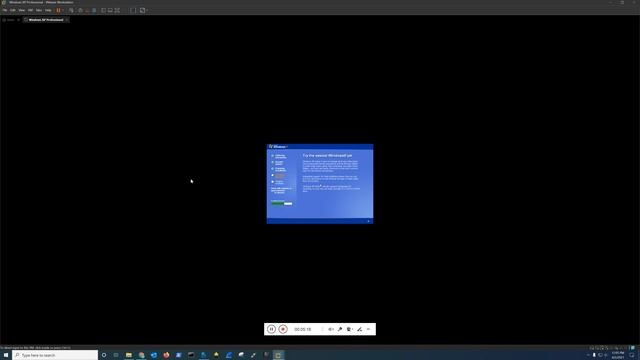
Task: Click the revert snapshot toolbar icon
Action: pyautogui.click(x=87, y=10)
